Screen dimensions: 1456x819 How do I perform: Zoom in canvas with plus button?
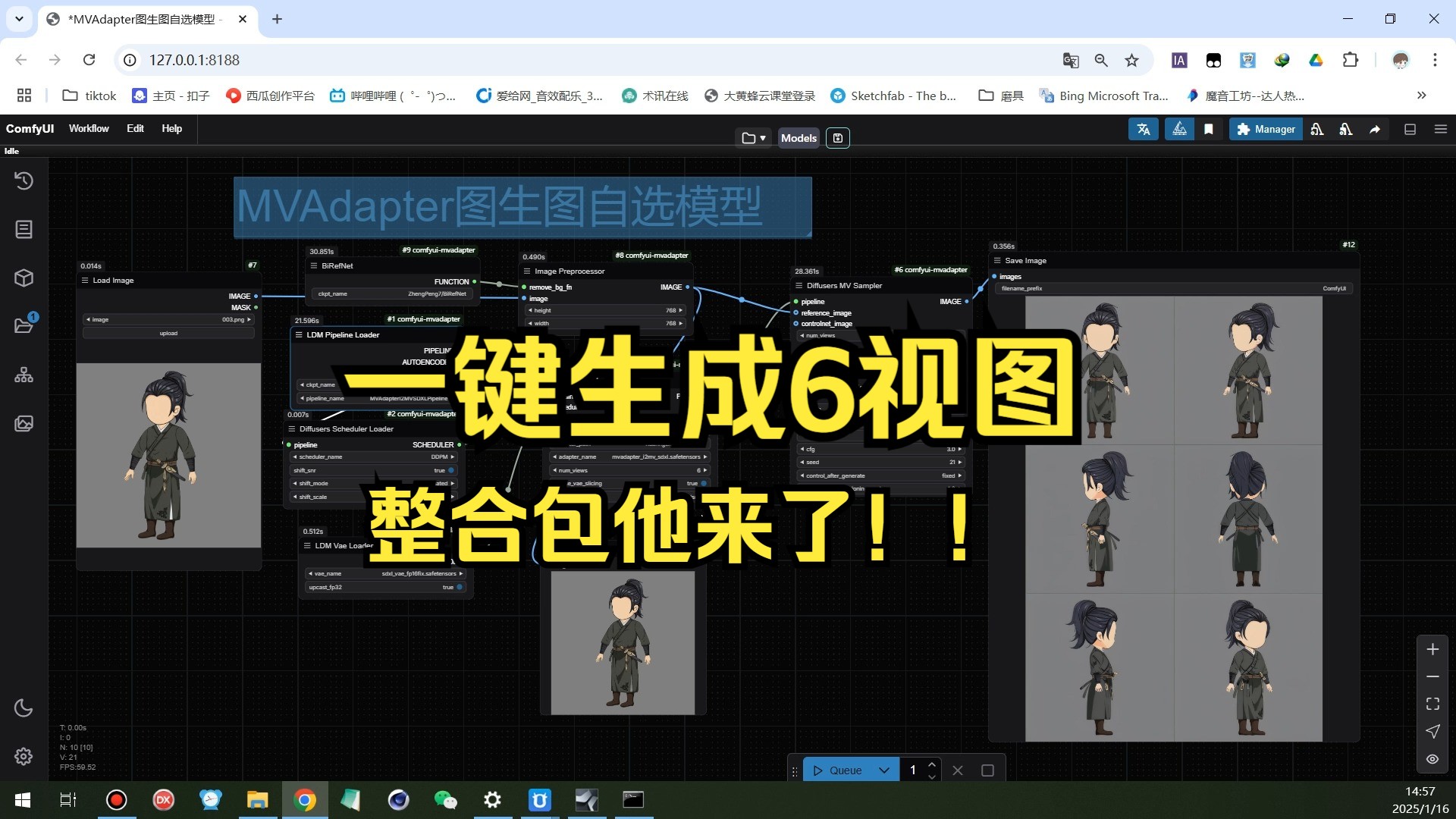(x=1432, y=650)
